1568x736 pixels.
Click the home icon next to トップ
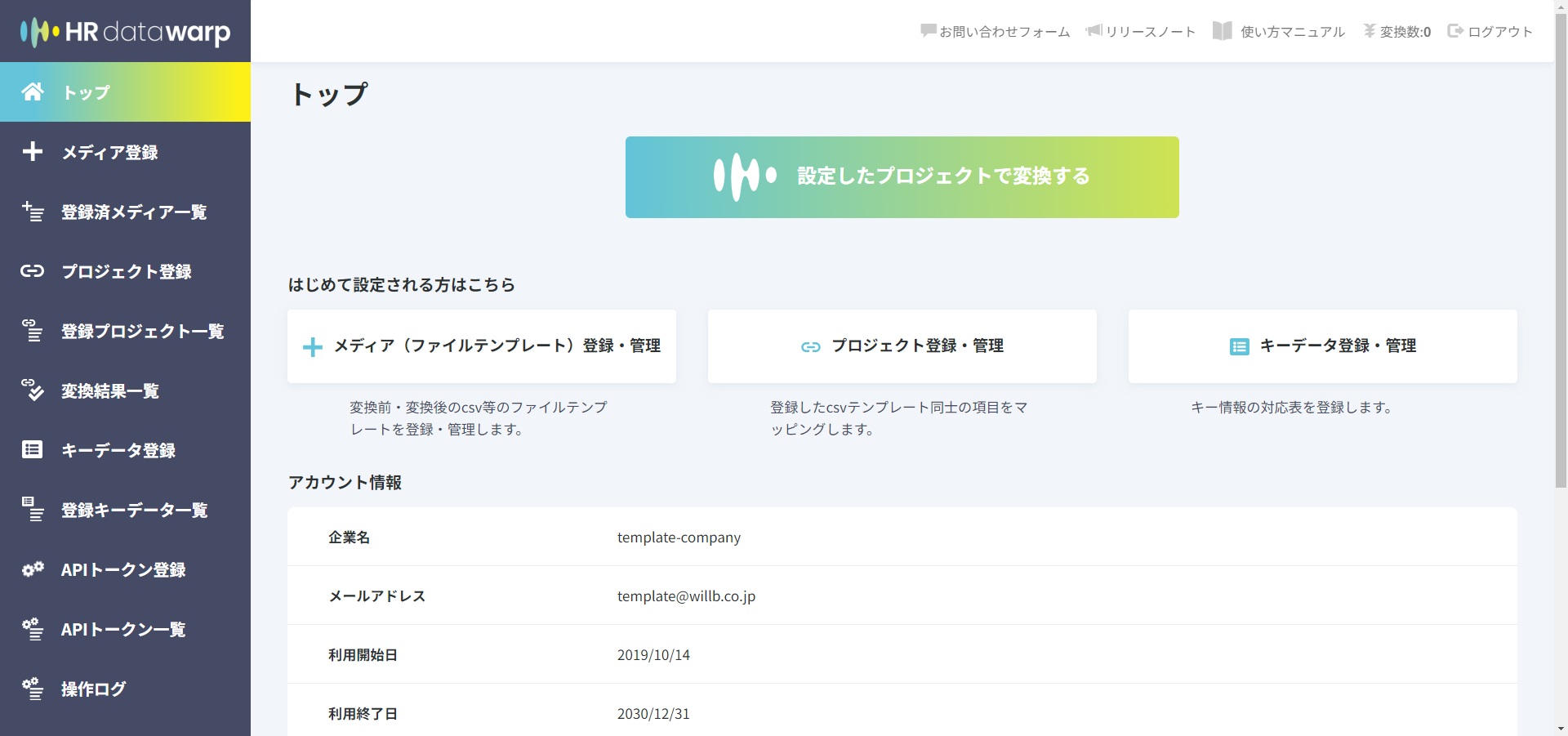tap(33, 91)
